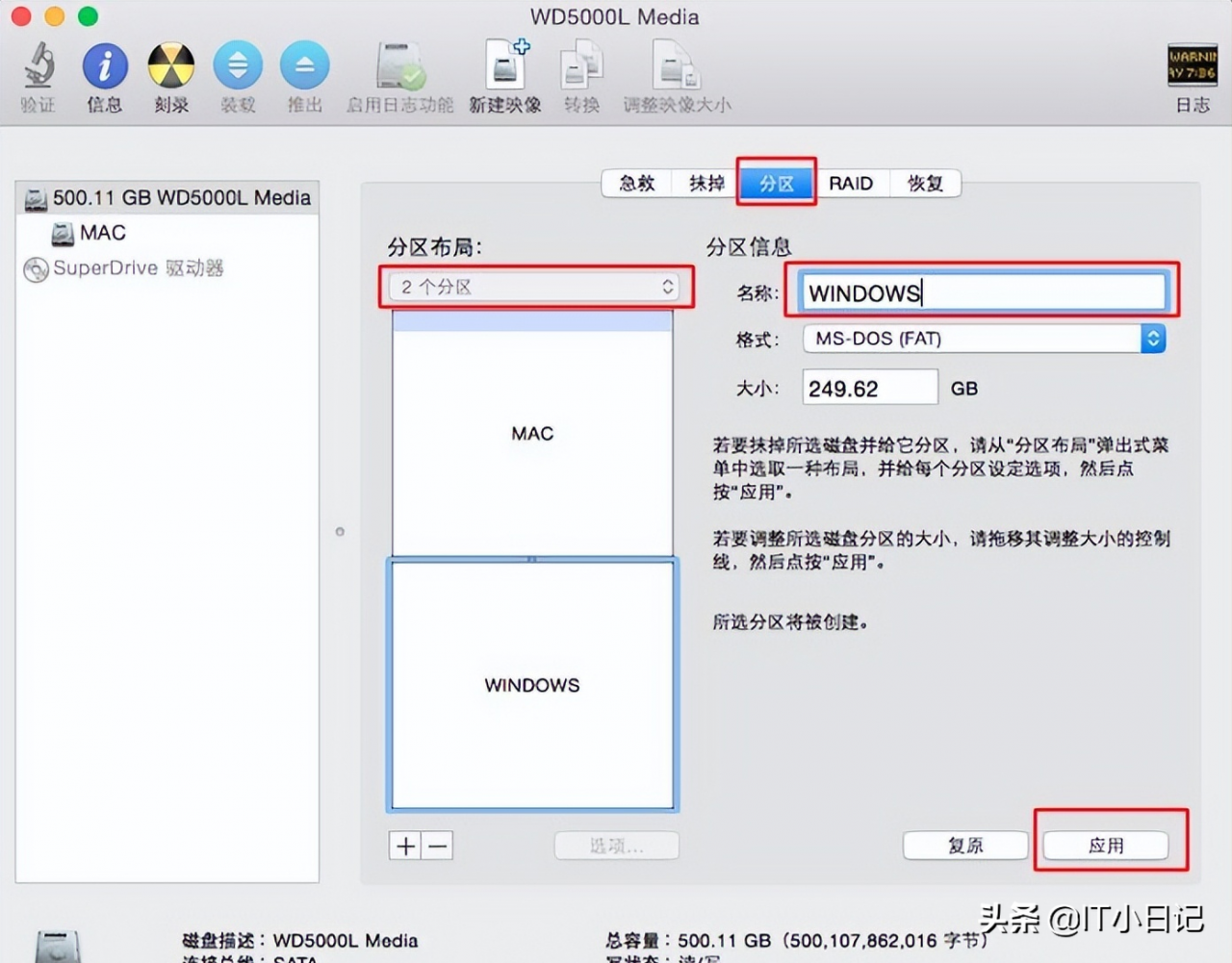This screenshot has width=1232, height=963.
Task: Open the Info (信息) toolbar icon
Action: pos(105,66)
